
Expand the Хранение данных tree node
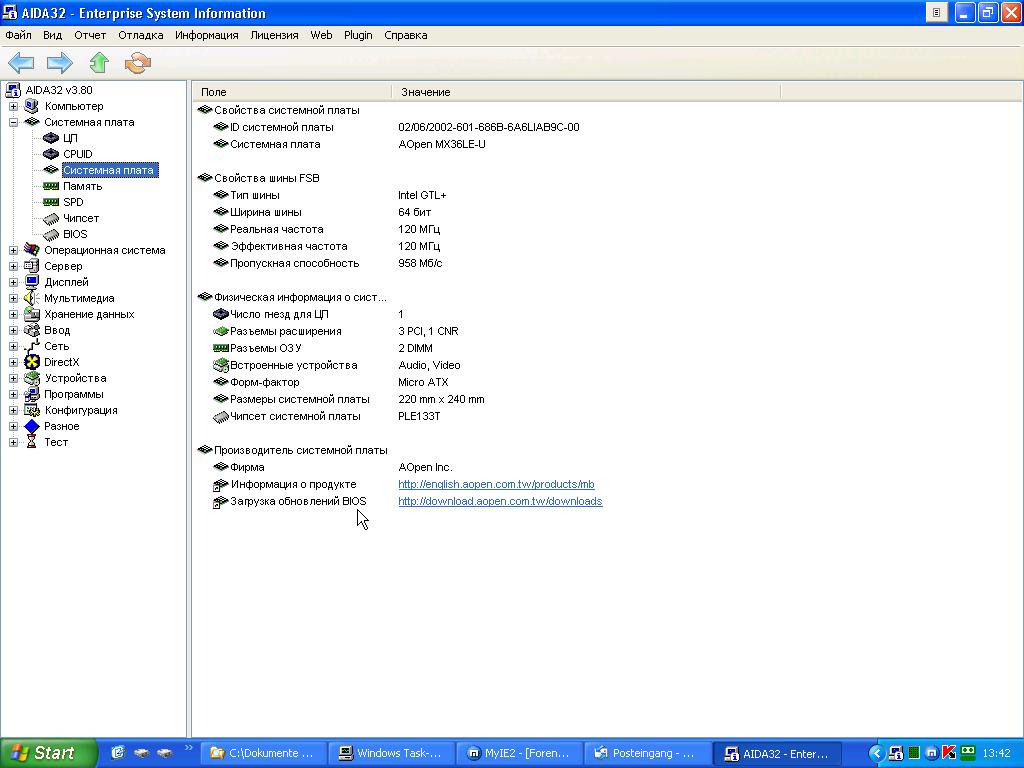click(13, 314)
